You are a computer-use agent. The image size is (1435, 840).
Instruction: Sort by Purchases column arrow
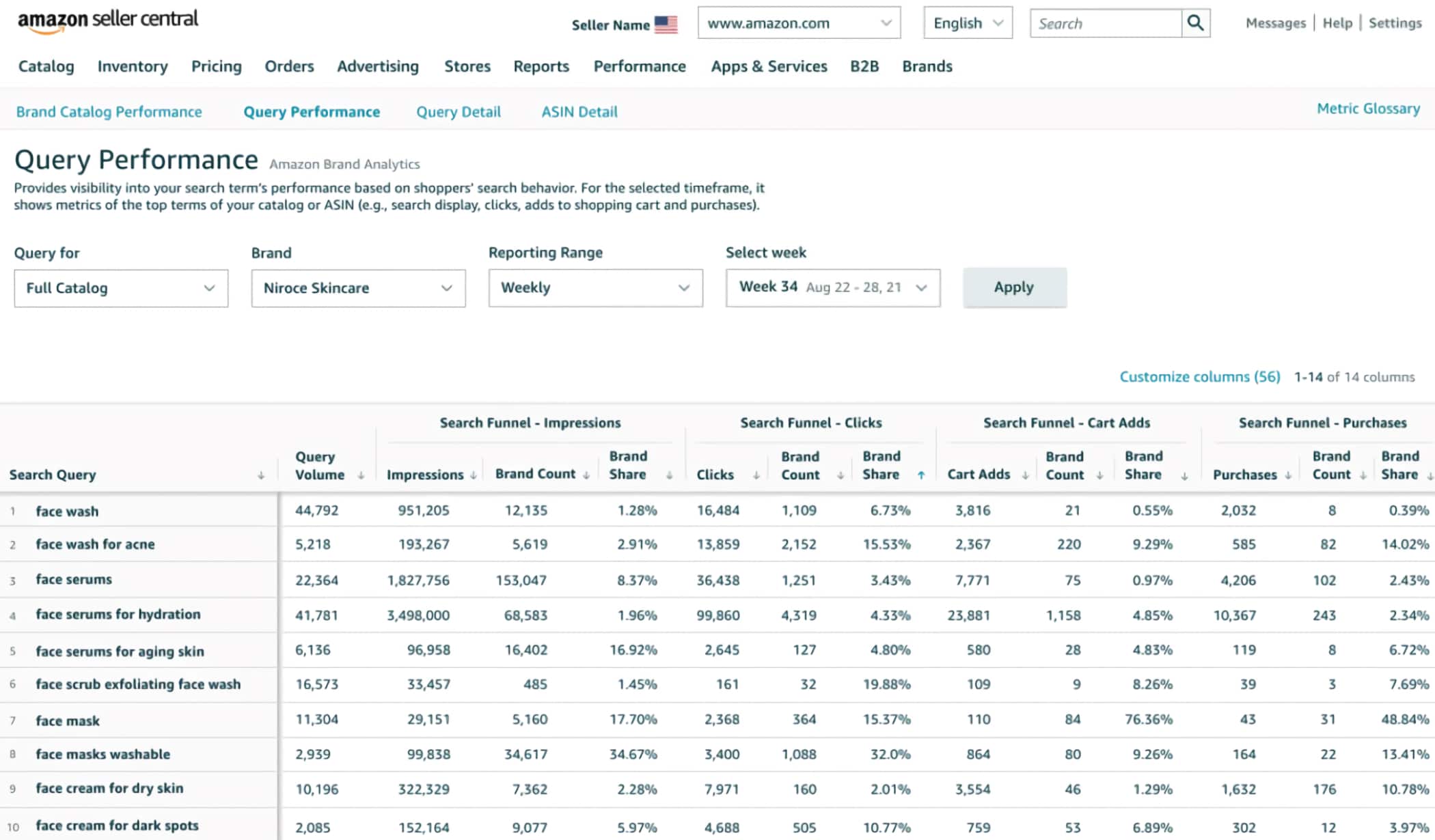[x=1288, y=475]
